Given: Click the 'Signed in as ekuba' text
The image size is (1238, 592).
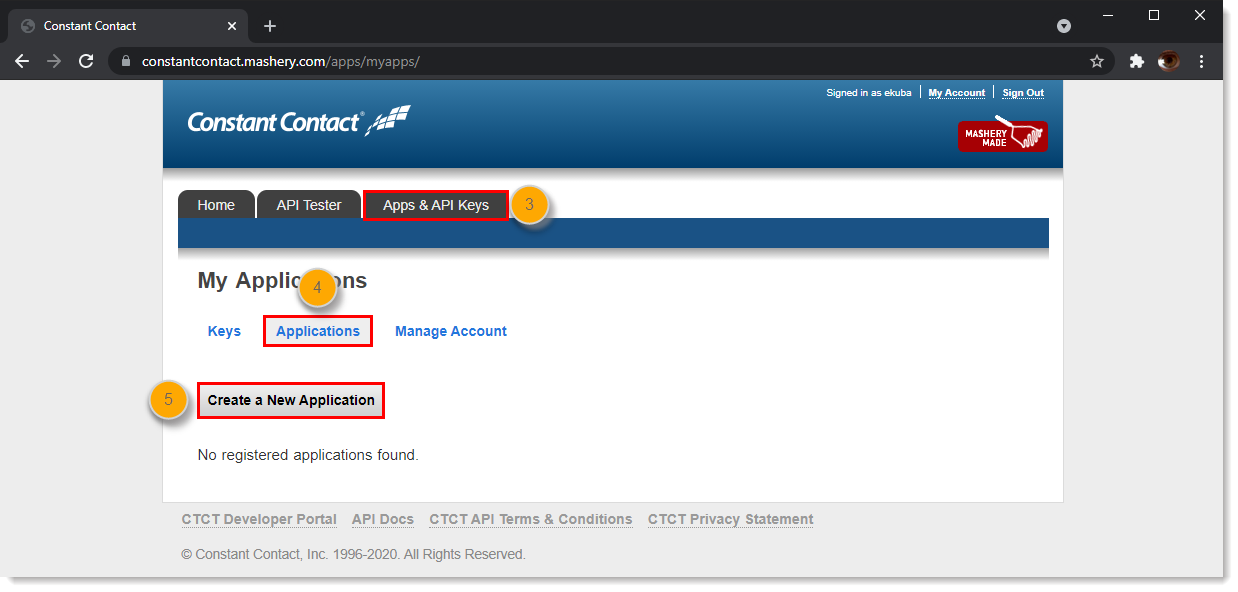Looking at the screenshot, I should [869, 93].
